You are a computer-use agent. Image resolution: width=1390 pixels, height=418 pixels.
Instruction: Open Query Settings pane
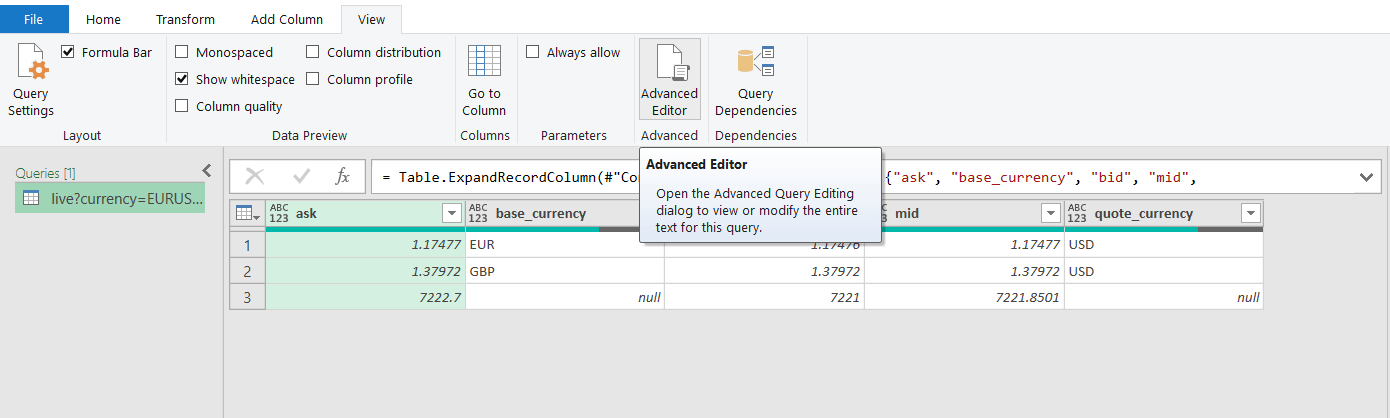[31, 81]
